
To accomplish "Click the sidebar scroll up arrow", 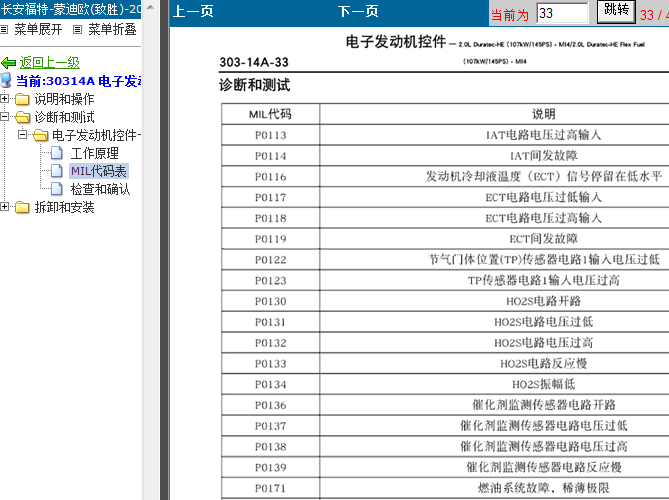I will 150,7.
